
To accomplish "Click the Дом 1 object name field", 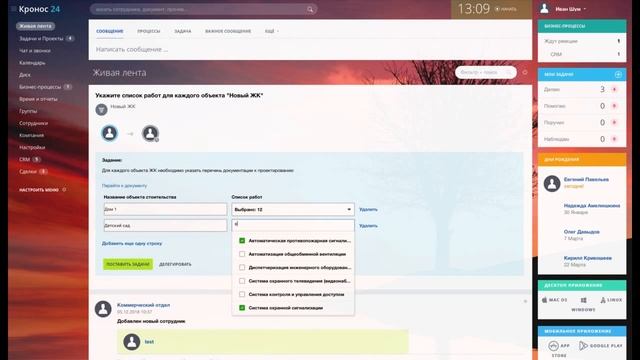I will click(x=165, y=209).
